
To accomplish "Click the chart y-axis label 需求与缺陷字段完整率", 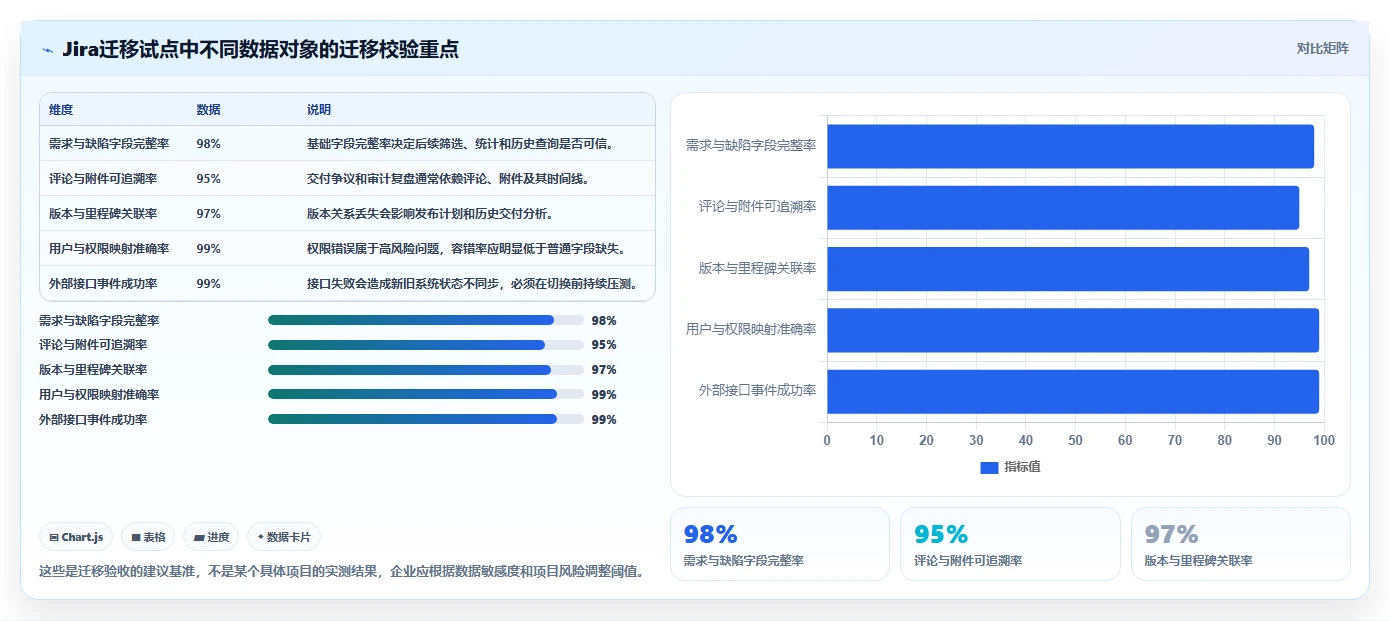I will [751, 145].
